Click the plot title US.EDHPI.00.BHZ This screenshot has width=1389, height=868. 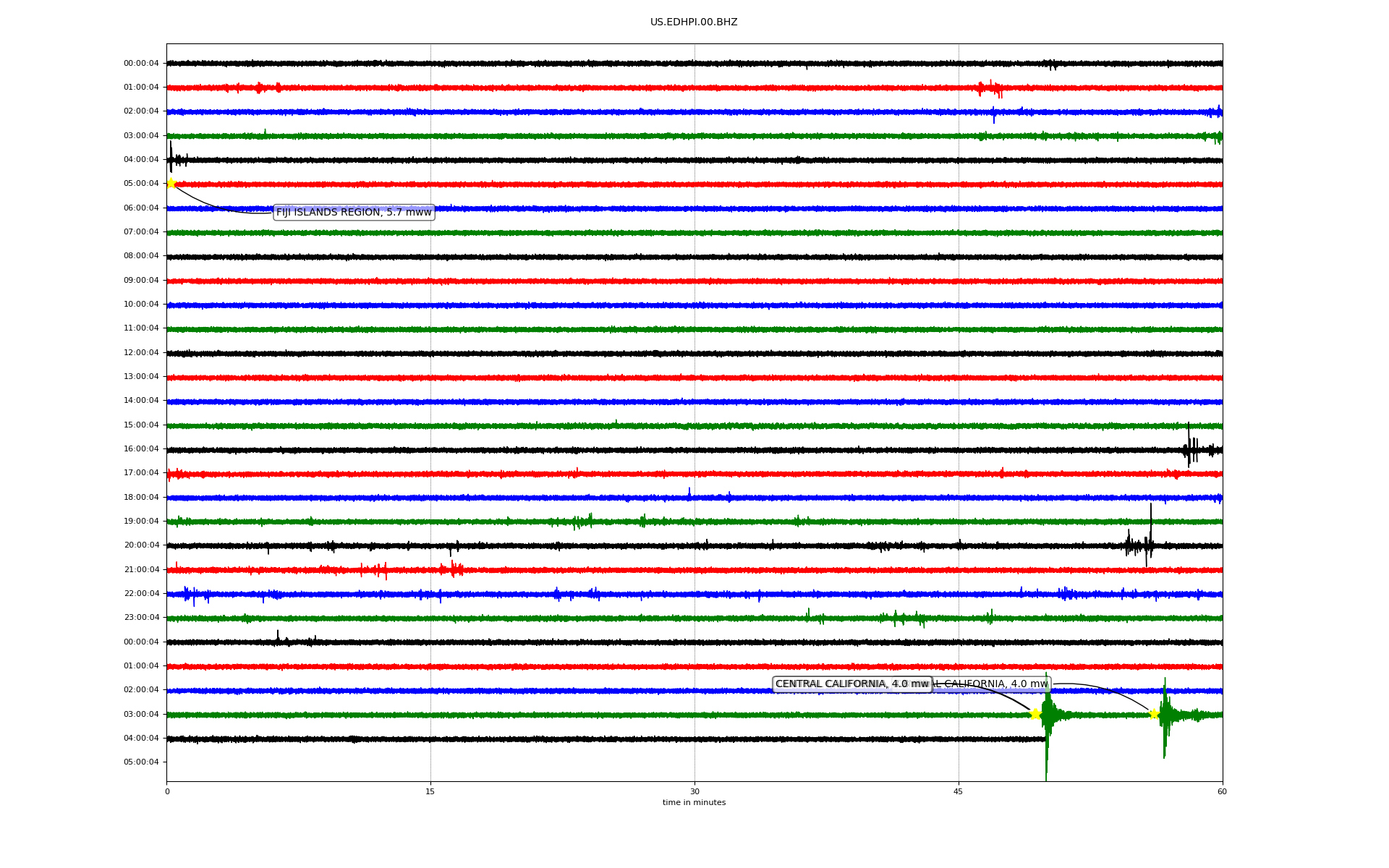tap(693, 22)
